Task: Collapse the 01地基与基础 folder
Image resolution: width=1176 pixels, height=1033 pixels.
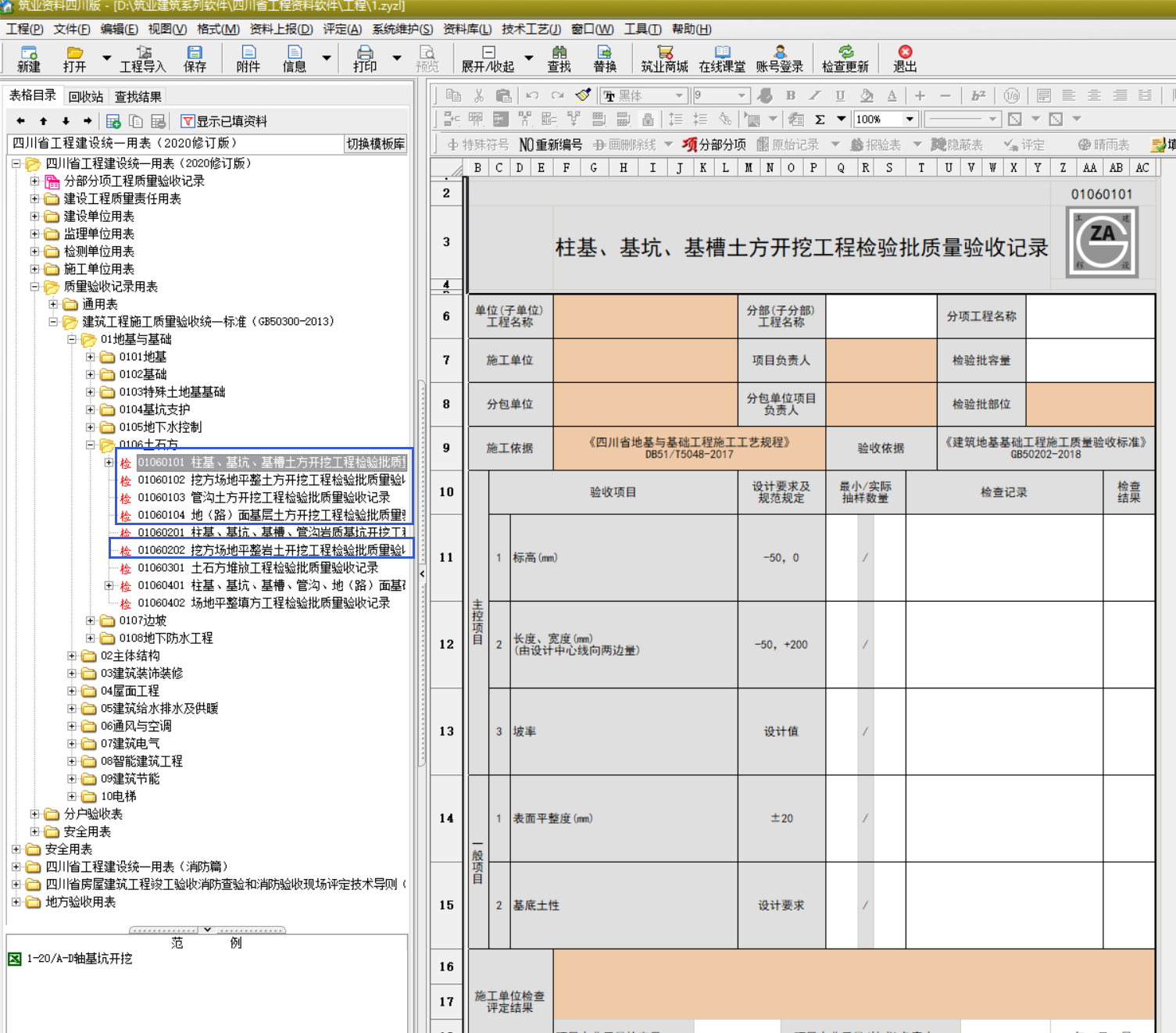Action: tap(72, 339)
